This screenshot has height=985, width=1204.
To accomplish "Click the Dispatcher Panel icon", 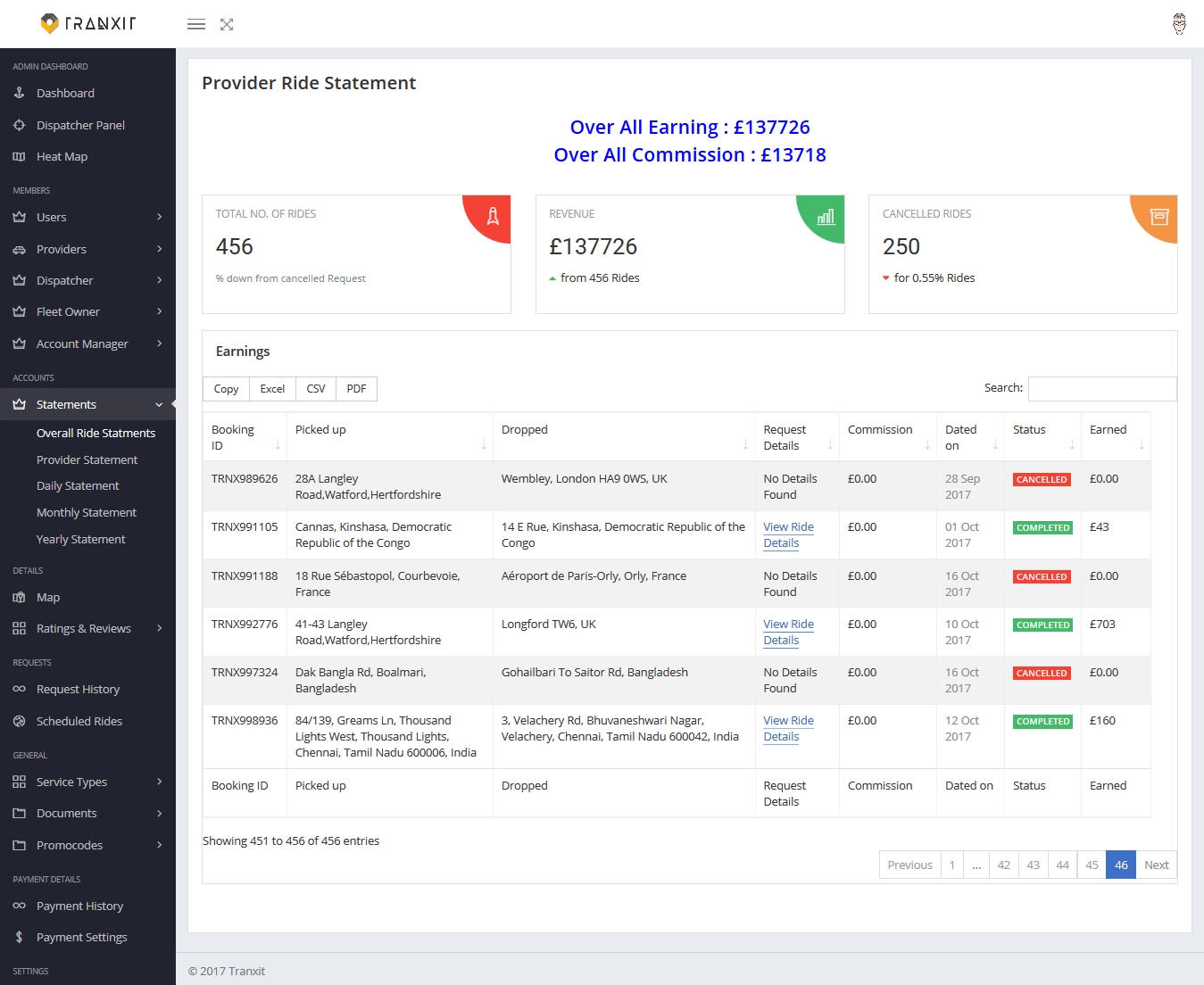I will [x=19, y=125].
